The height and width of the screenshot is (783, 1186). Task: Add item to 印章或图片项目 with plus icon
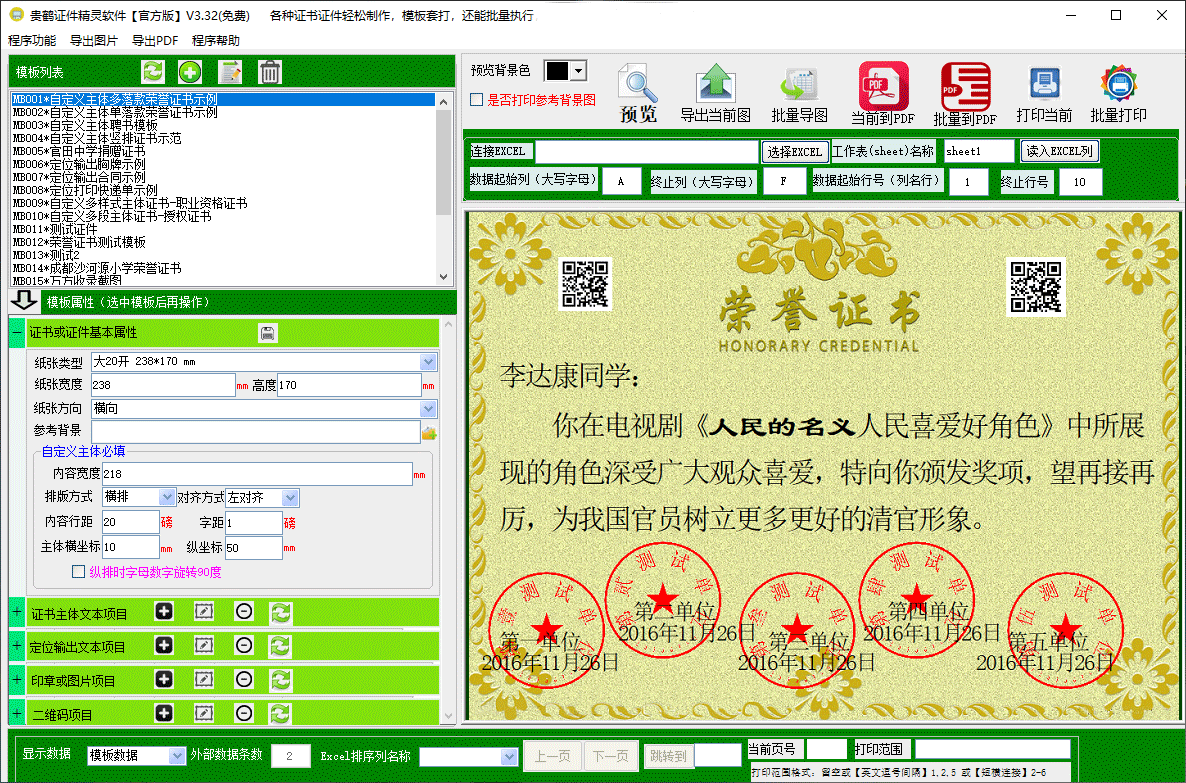tap(164, 679)
